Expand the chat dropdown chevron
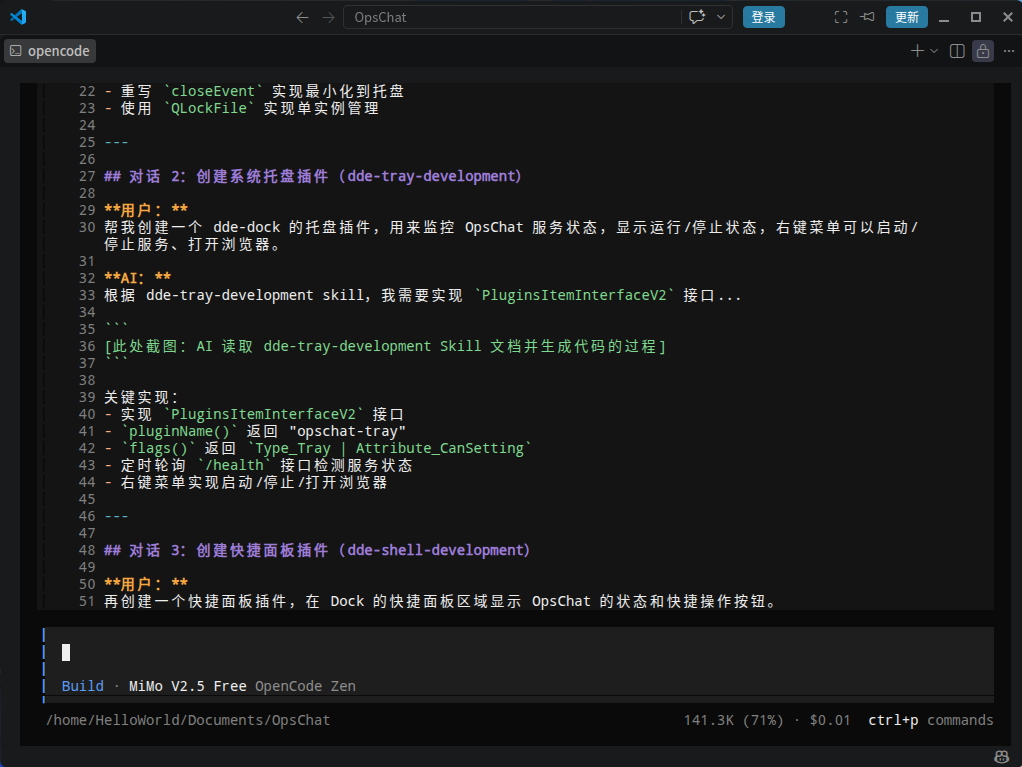Screen dimensions: 1022x767 point(721,17)
